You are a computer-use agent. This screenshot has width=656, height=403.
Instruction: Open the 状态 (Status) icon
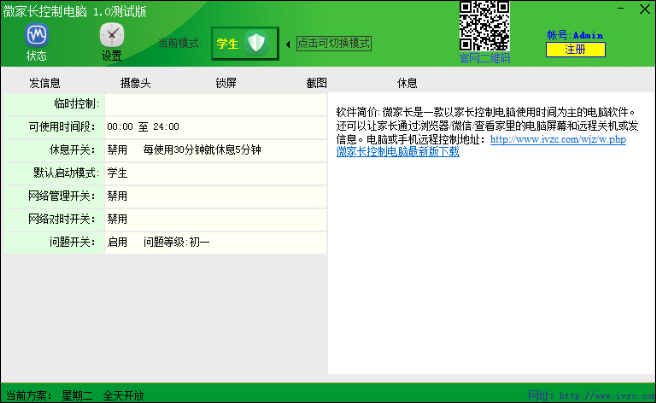click(36, 36)
